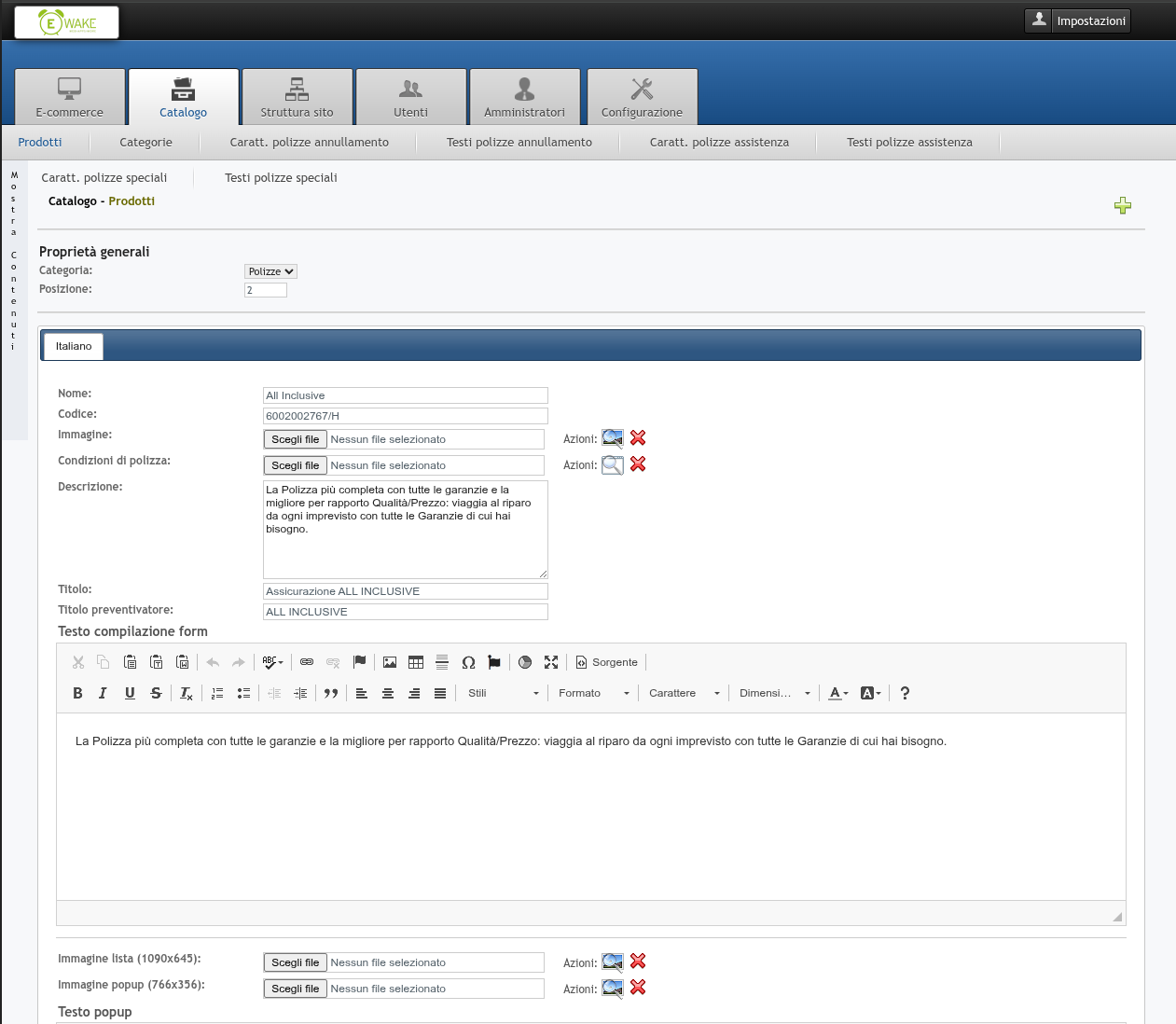Click Scegli file for Immagine lista
The image size is (1176, 1024).
pyautogui.click(x=295, y=962)
